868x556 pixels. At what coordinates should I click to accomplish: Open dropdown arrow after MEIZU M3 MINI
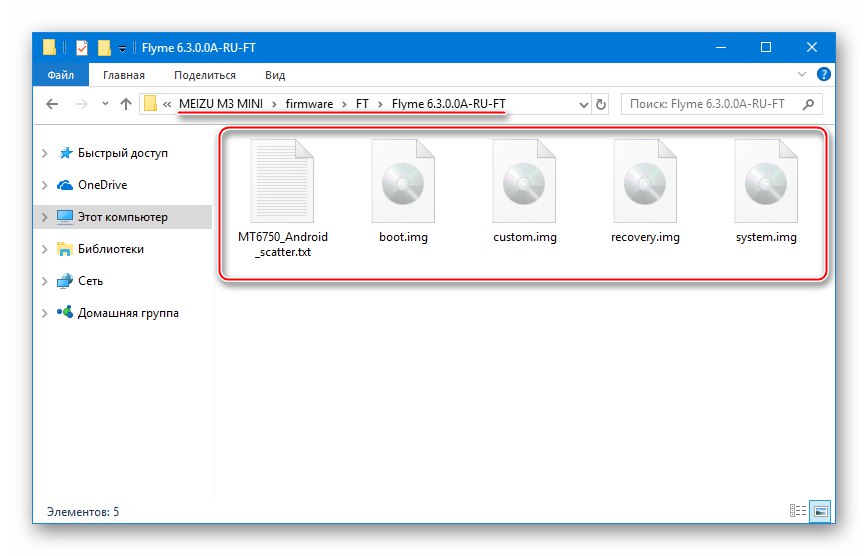[274, 104]
